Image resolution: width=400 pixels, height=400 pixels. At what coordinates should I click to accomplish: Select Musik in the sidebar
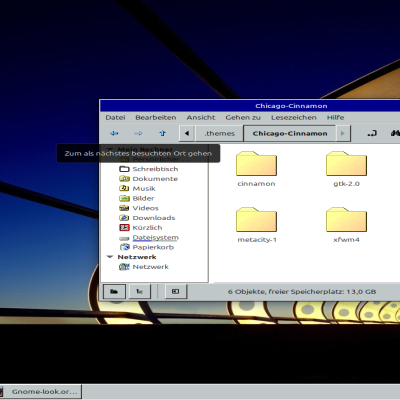137,188
